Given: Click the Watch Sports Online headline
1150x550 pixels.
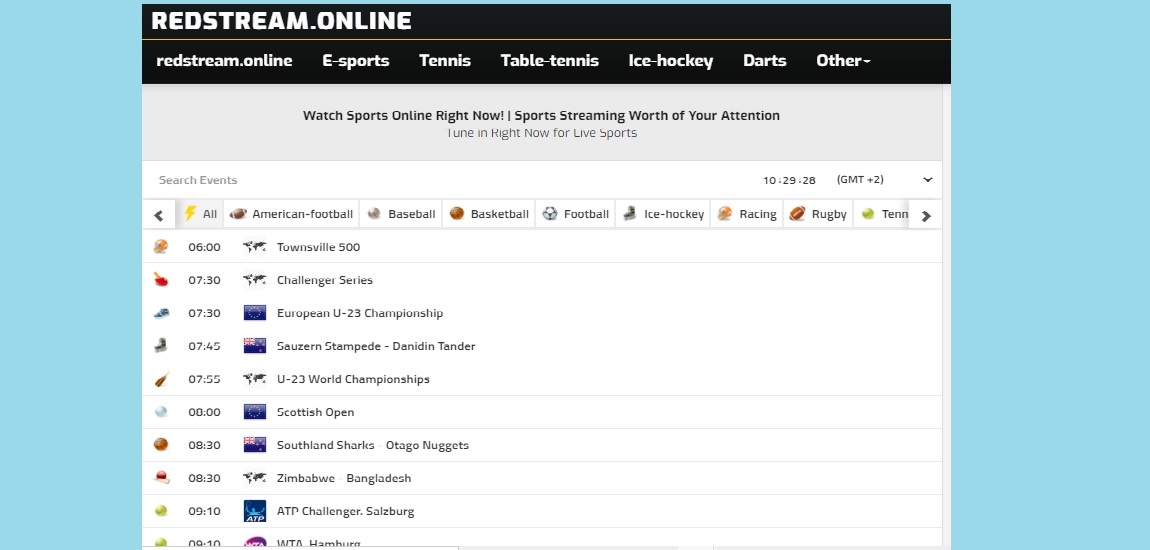Looking at the screenshot, I should tap(541, 115).
